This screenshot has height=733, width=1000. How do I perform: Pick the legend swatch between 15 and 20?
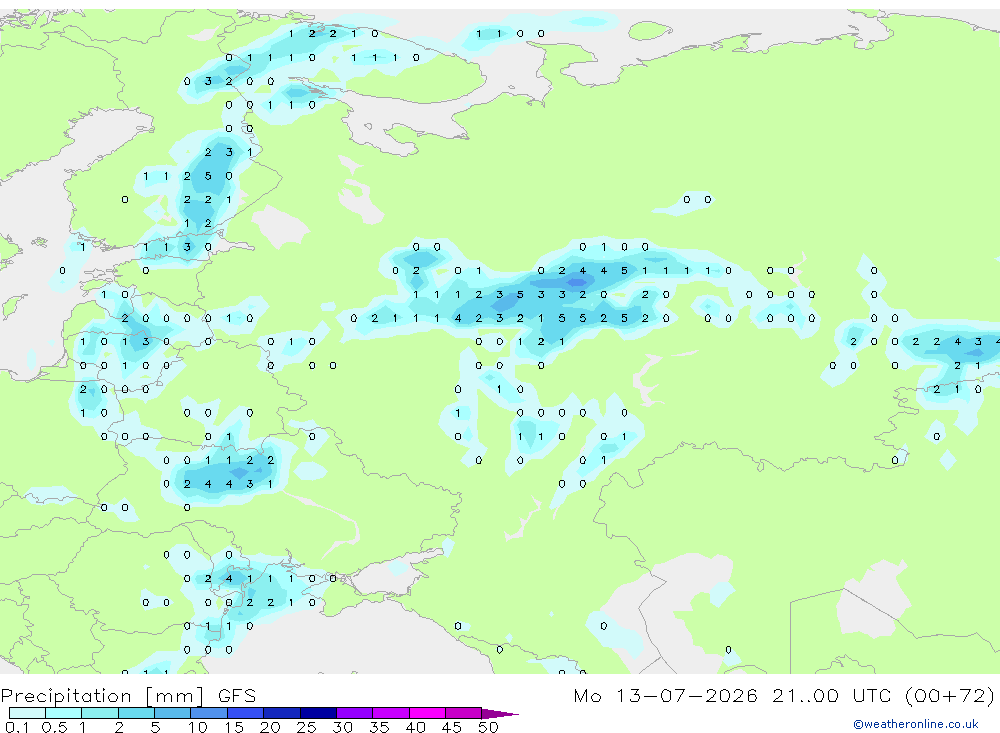tap(246, 713)
